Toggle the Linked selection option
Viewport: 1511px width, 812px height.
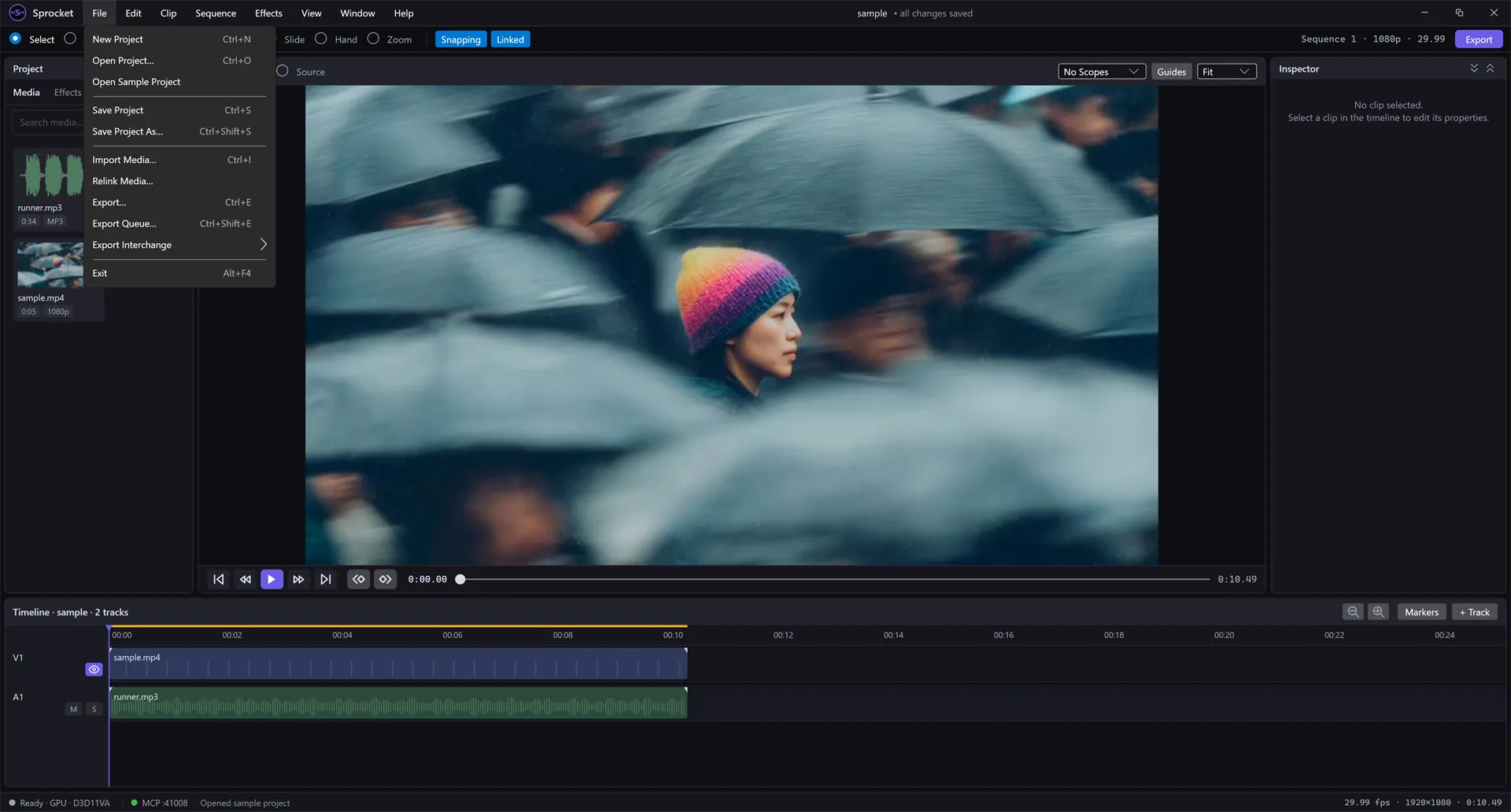(x=510, y=39)
